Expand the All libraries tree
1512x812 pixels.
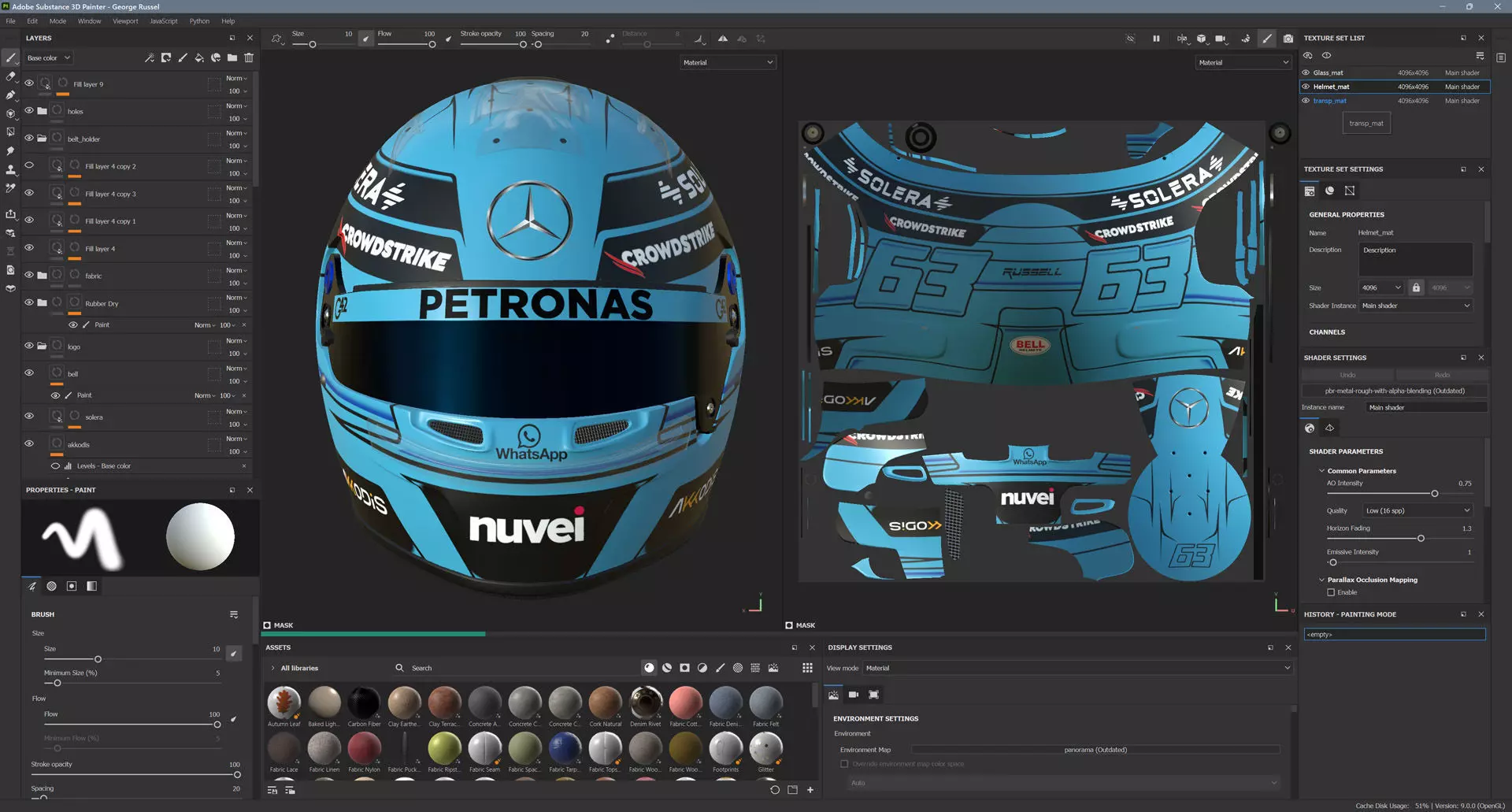coord(272,668)
